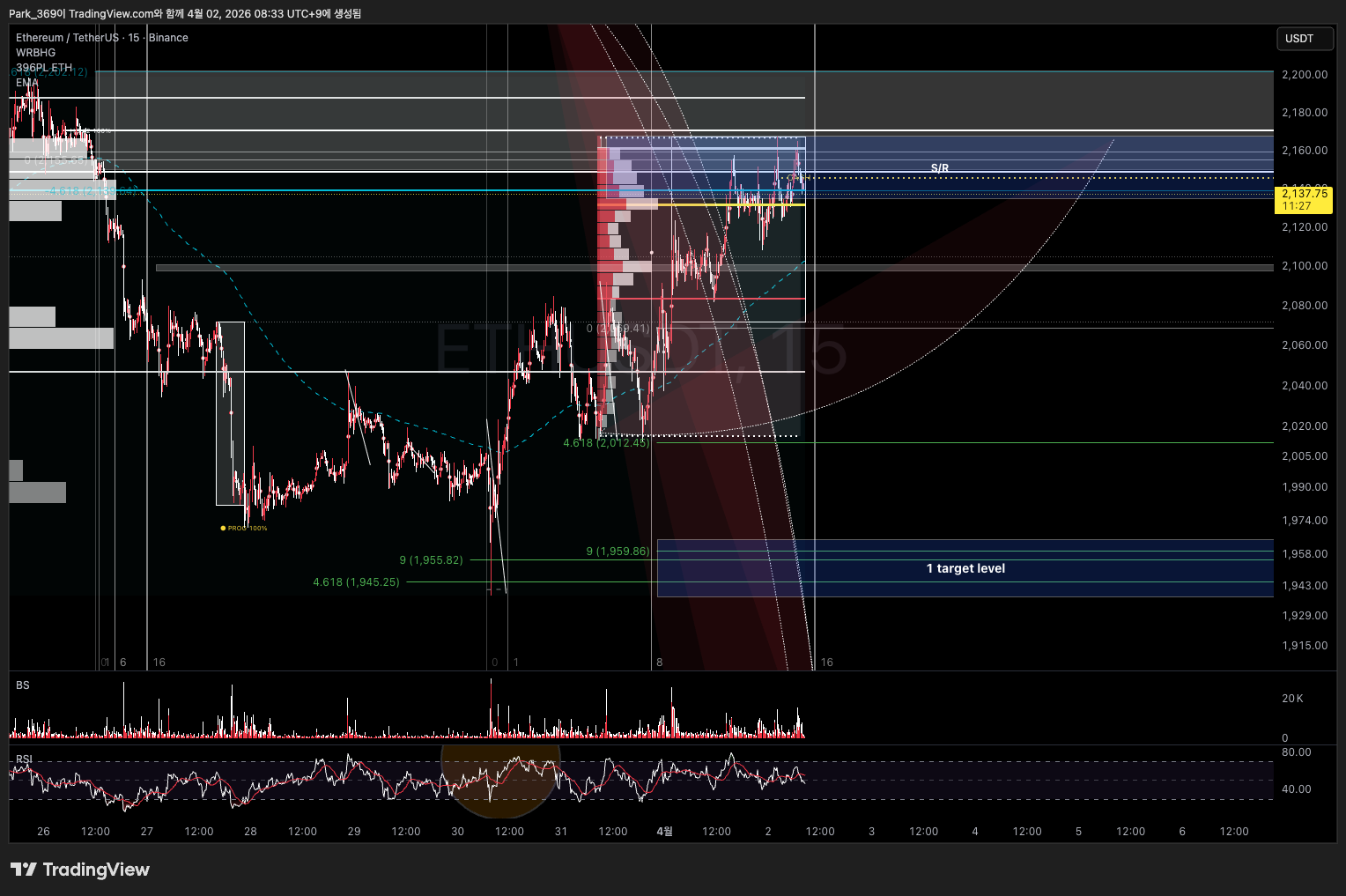Click the RSI pane label
This screenshot has height=896, width=1346.
tap(24, 759)
